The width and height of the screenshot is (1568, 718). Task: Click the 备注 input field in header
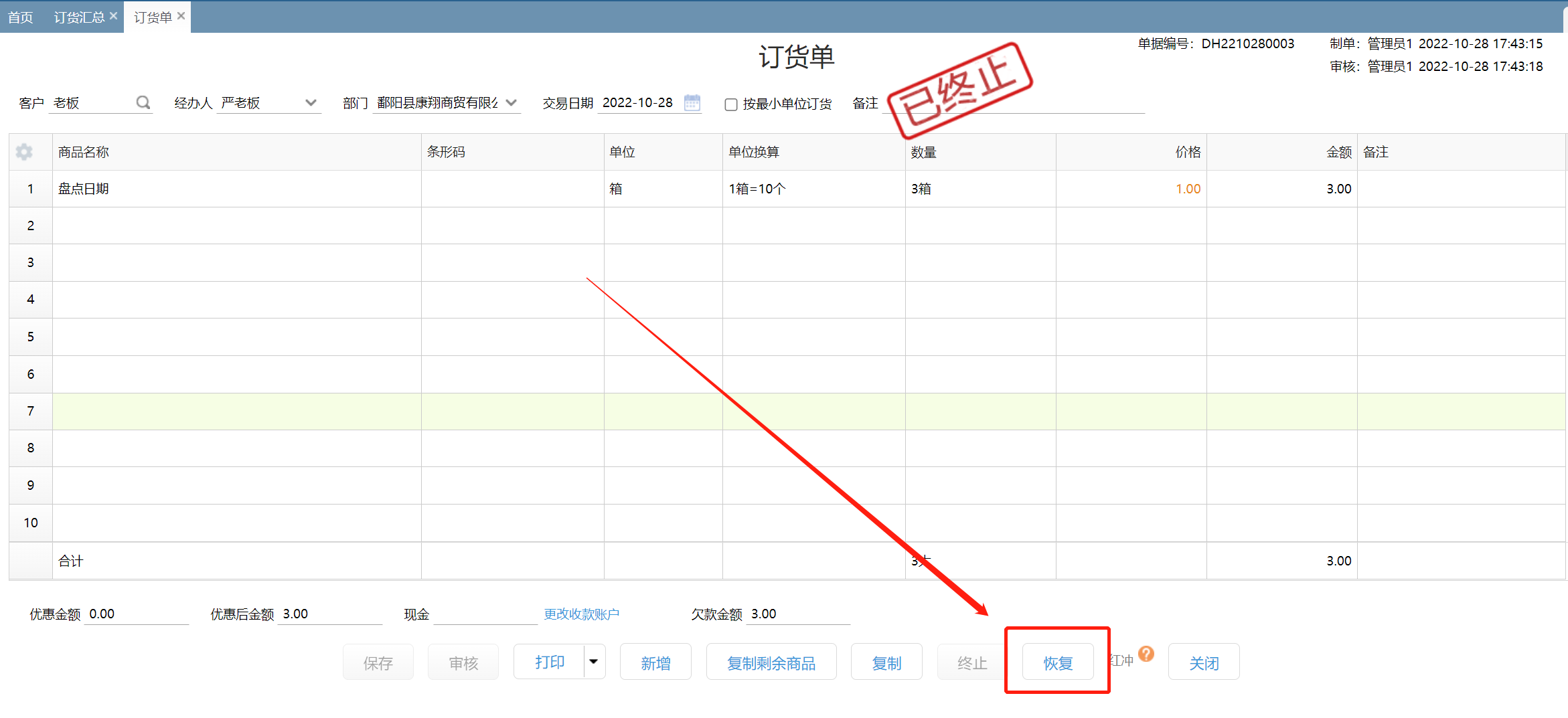click(x=1014, y=103)
